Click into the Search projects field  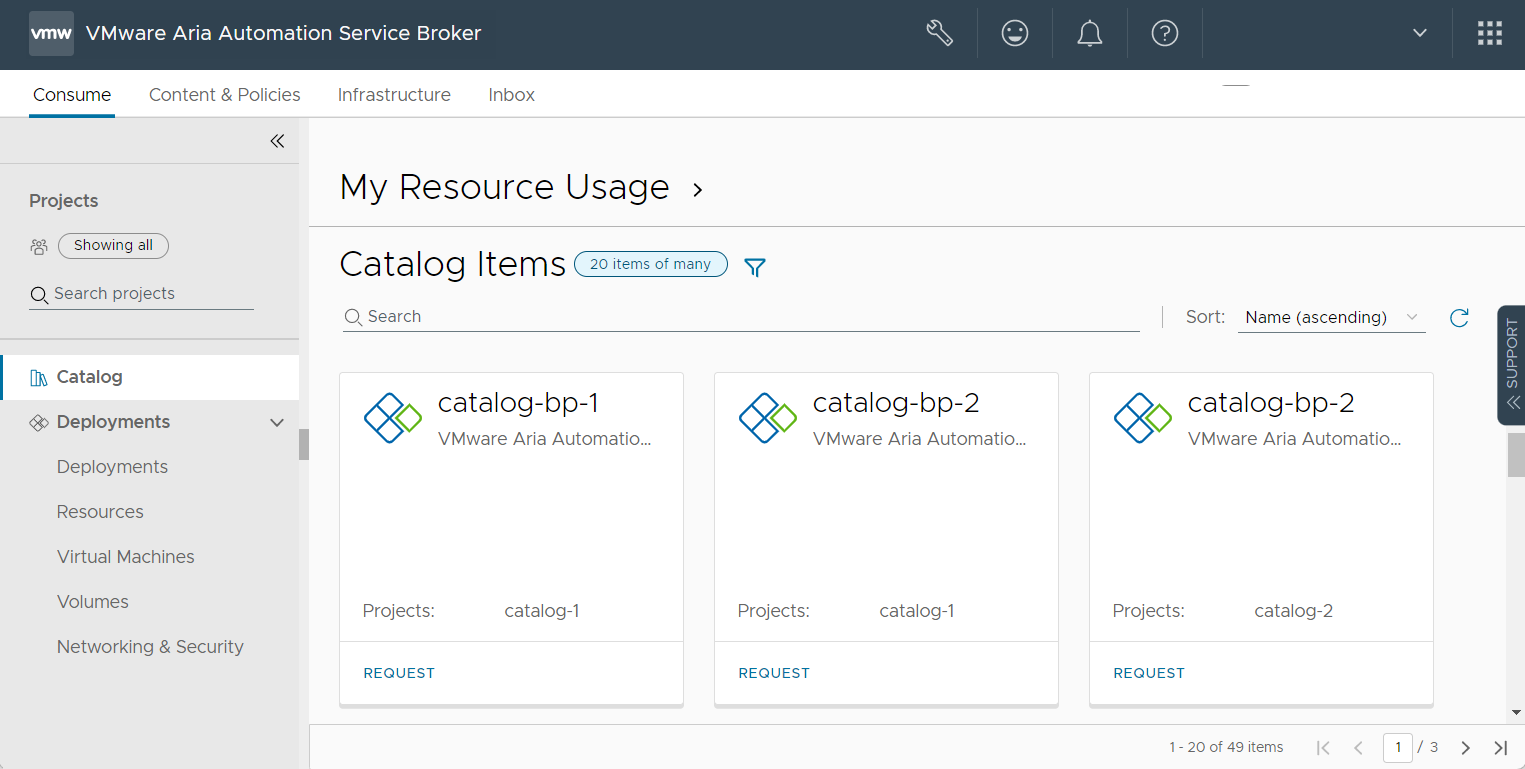[x=141, y=294]
